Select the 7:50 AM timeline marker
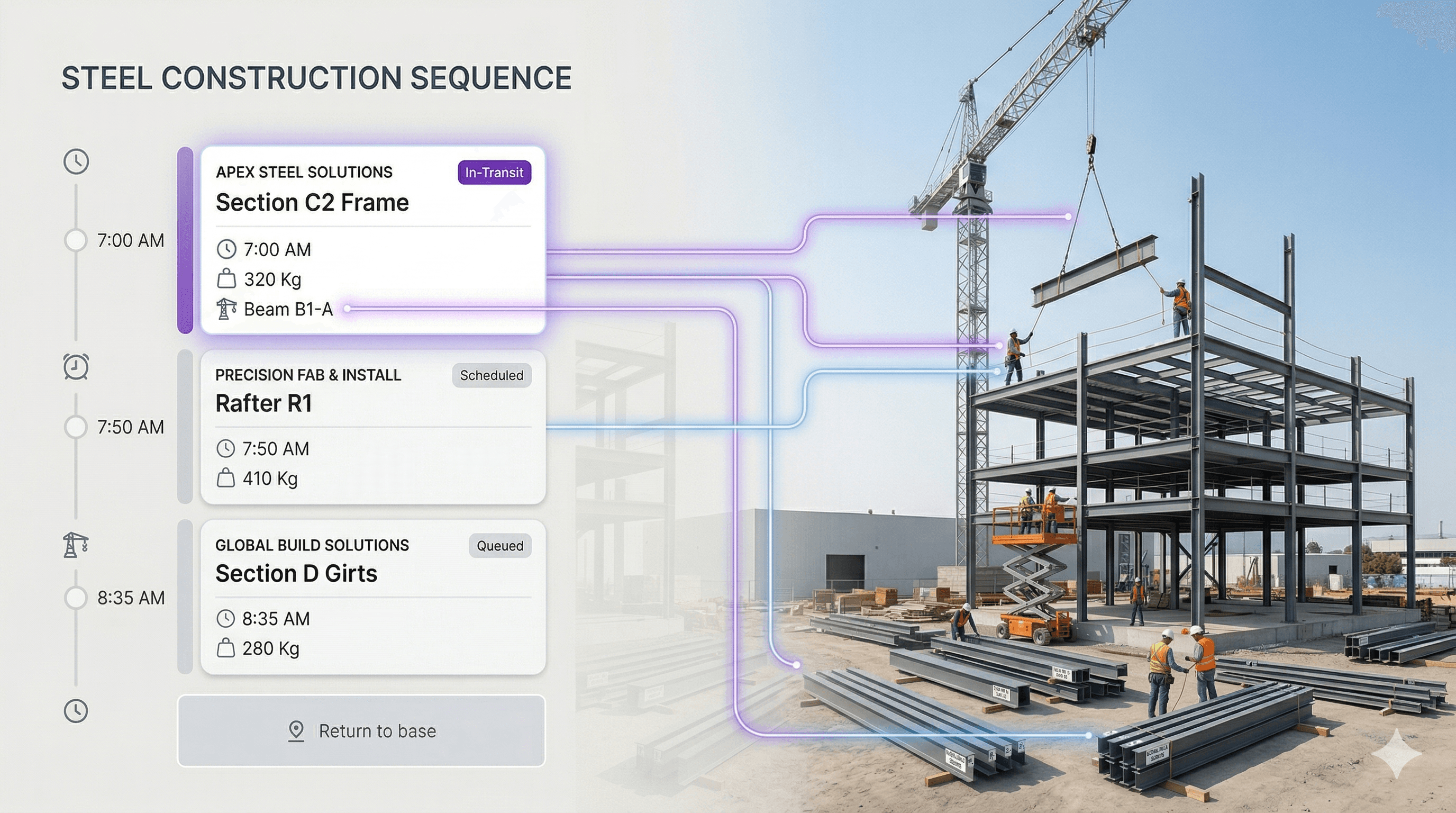Screen dimensions: 1456x813 [x=76, y=427]
